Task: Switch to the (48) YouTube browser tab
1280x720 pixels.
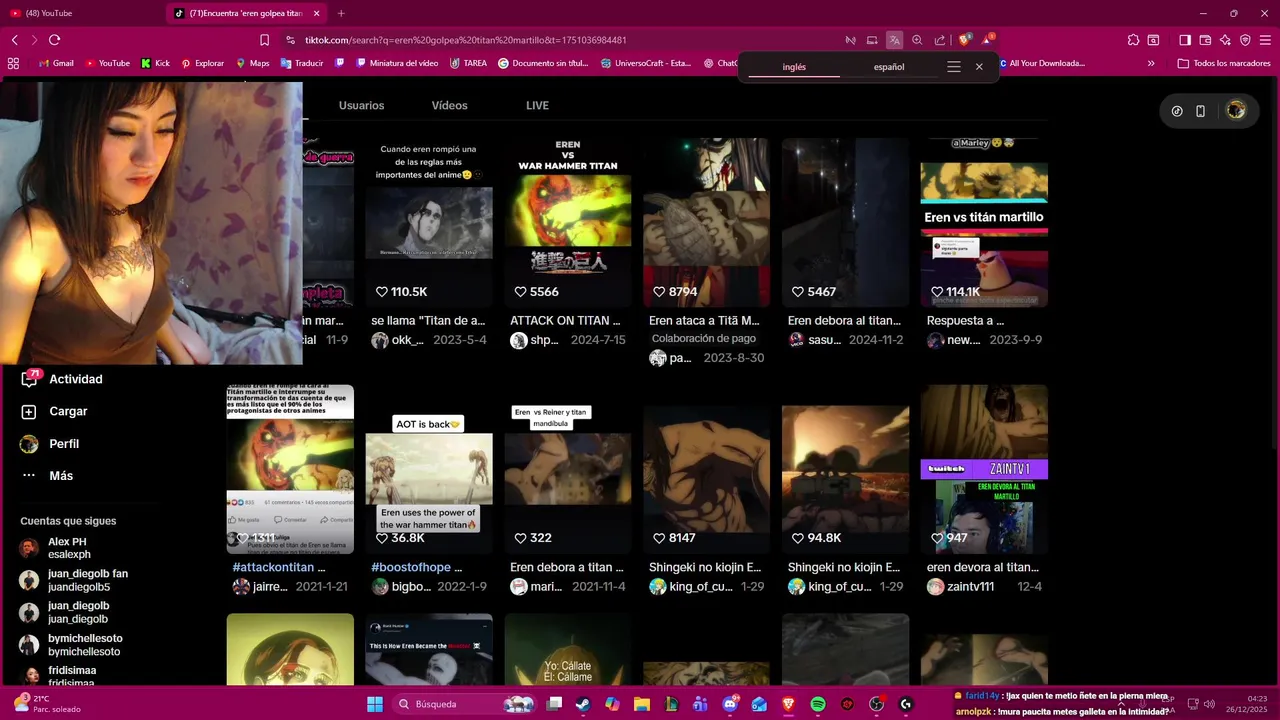Action: [x=80, y=13]
